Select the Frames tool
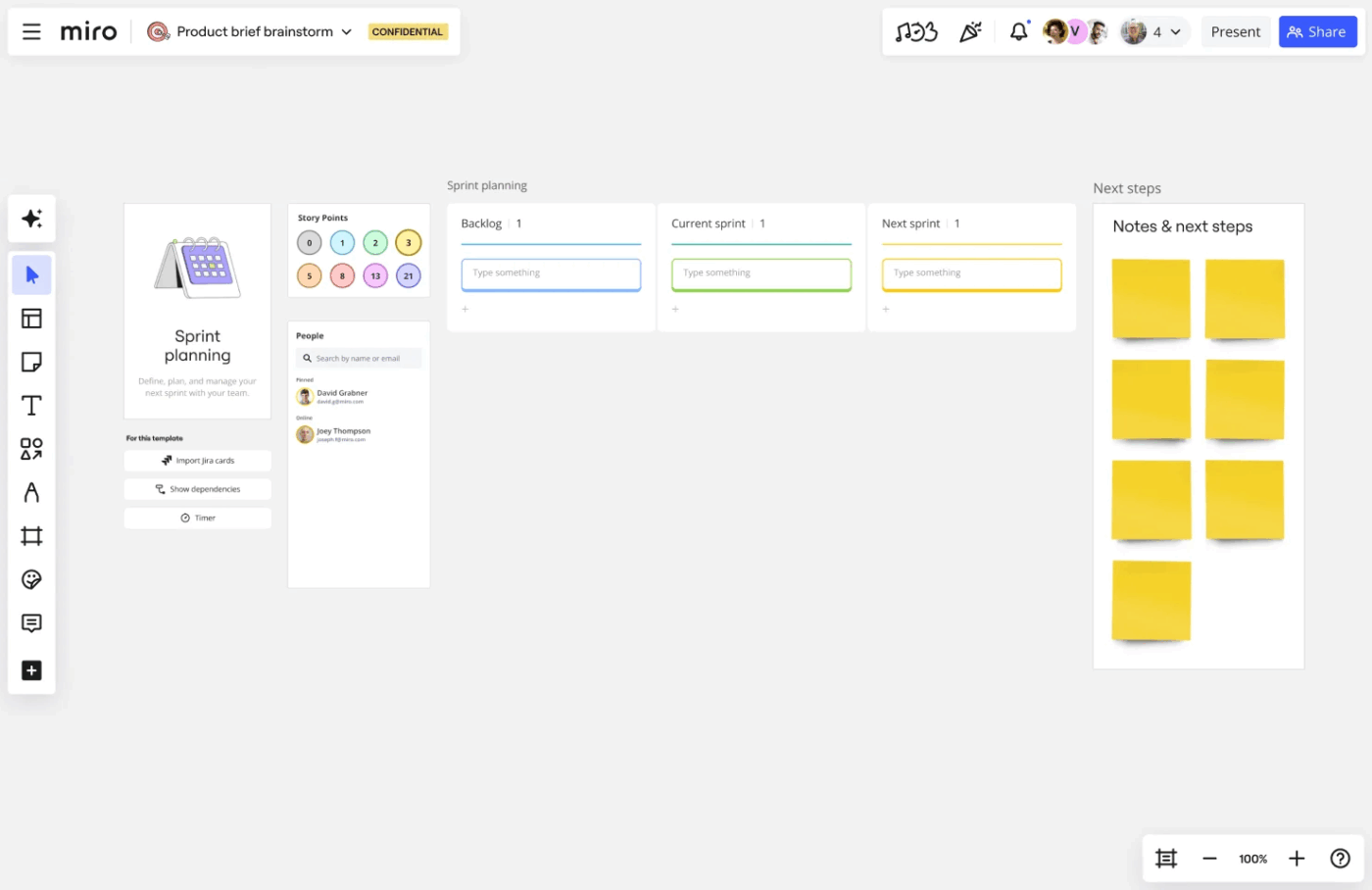This screenshot has width=1372, height=890. 31,535
